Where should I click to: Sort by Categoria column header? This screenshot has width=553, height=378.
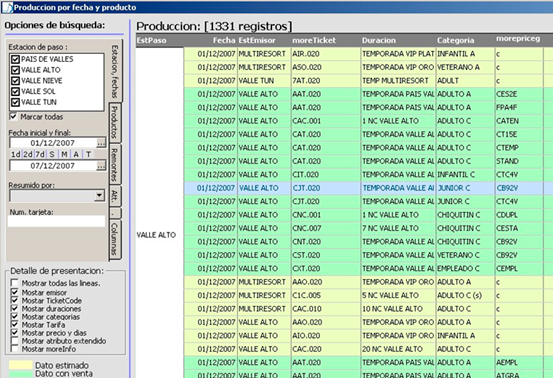466,40
